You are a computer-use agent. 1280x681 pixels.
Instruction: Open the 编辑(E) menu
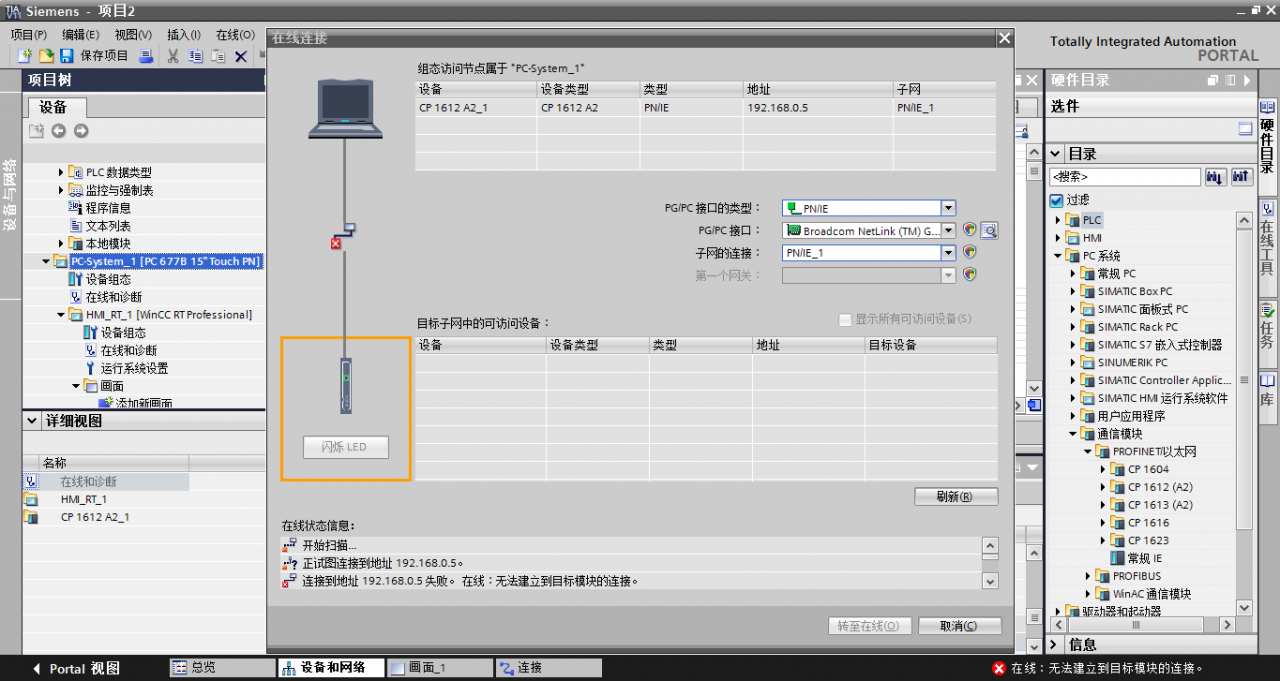point(81,34)
